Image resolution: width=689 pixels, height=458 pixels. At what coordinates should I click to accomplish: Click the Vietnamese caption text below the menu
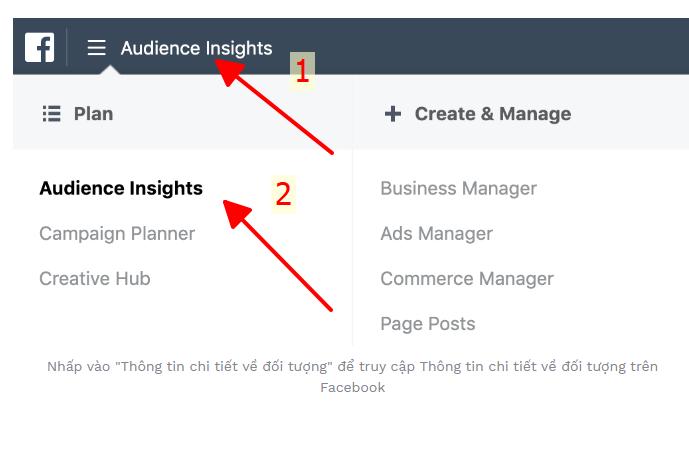[x=352, y=377]
